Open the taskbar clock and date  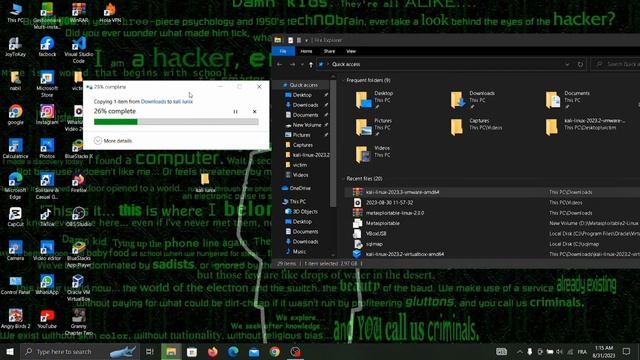tap(604, 351)
